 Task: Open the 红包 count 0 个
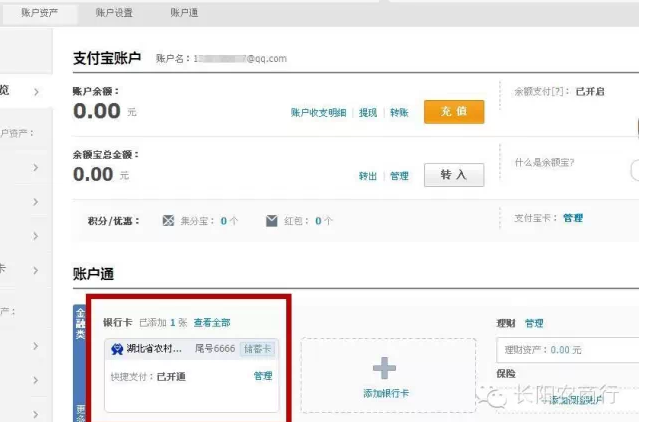[x=324, y=221]
